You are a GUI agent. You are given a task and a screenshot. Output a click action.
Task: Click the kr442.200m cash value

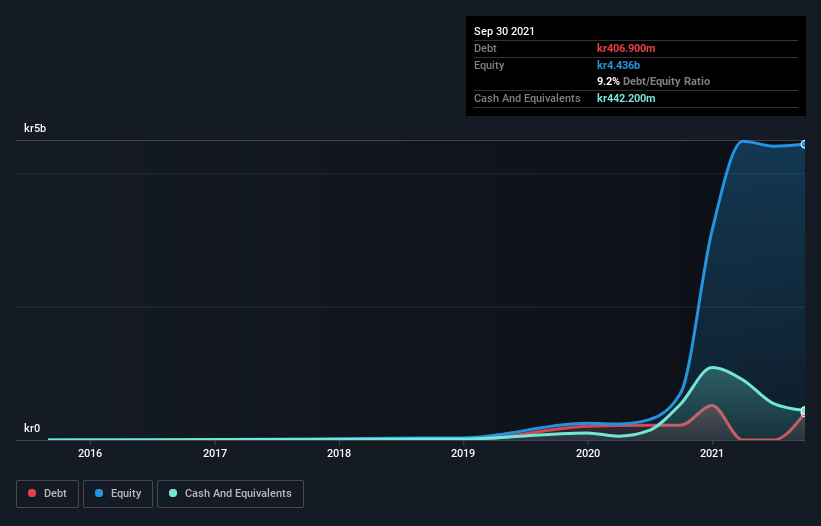(x=626, y=98)
